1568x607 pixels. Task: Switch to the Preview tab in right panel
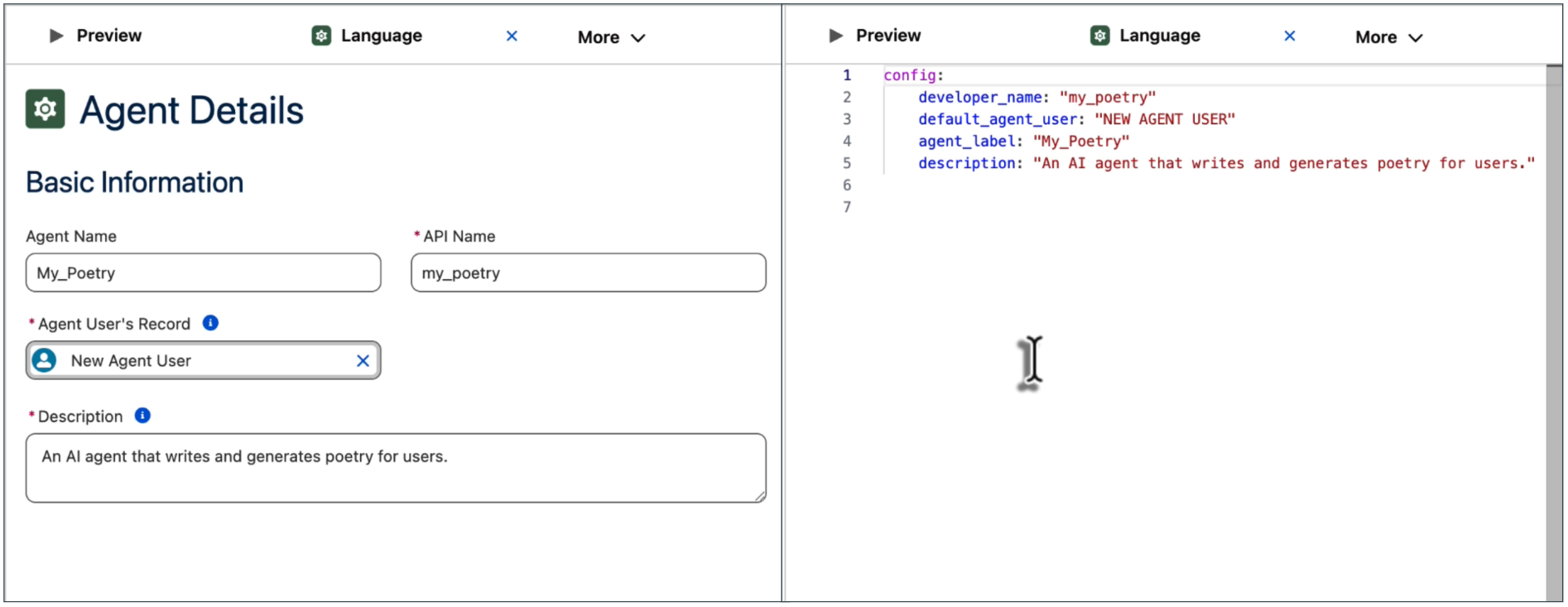pos(887,36)
